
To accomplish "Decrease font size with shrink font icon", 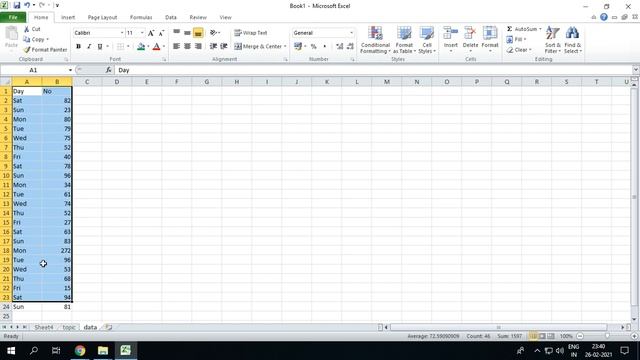I will point(162,33).
